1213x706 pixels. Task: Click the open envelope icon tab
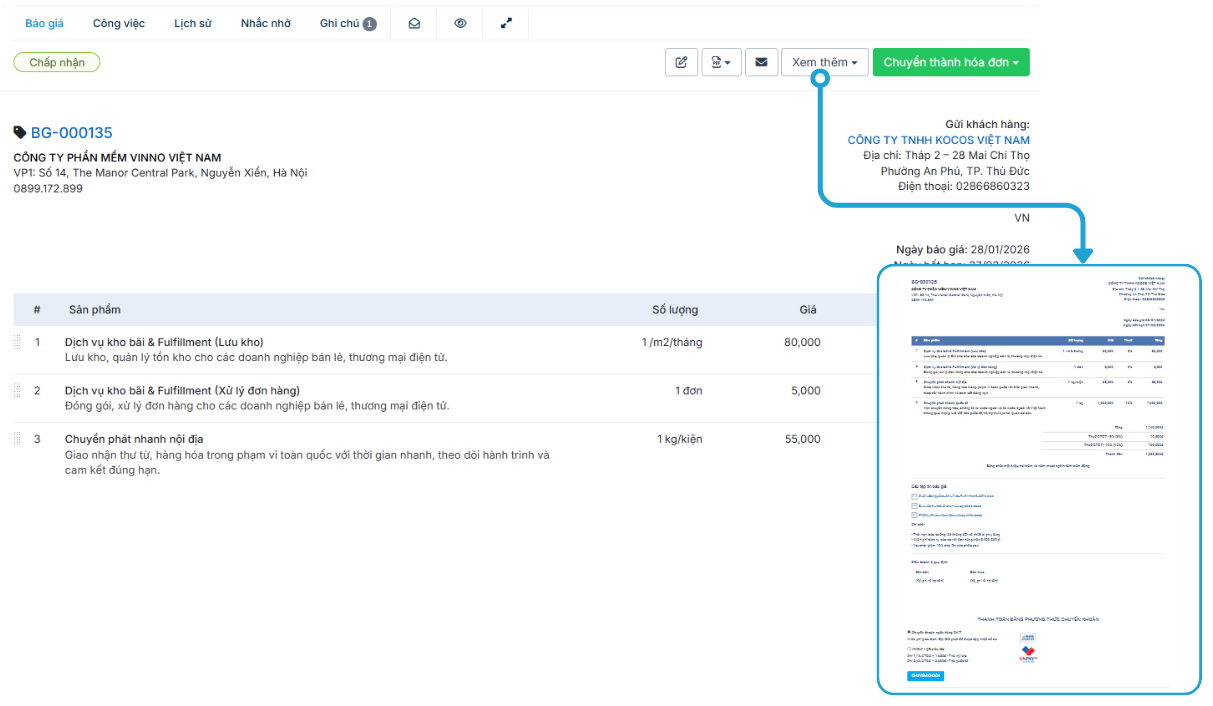tap(414, 23)
